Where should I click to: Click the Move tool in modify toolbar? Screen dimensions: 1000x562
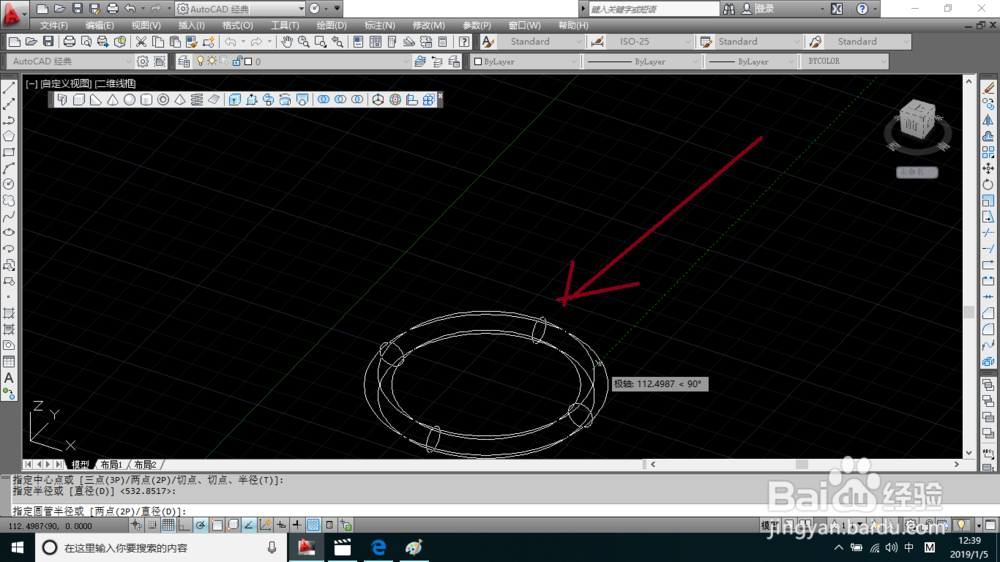point(988,168)
